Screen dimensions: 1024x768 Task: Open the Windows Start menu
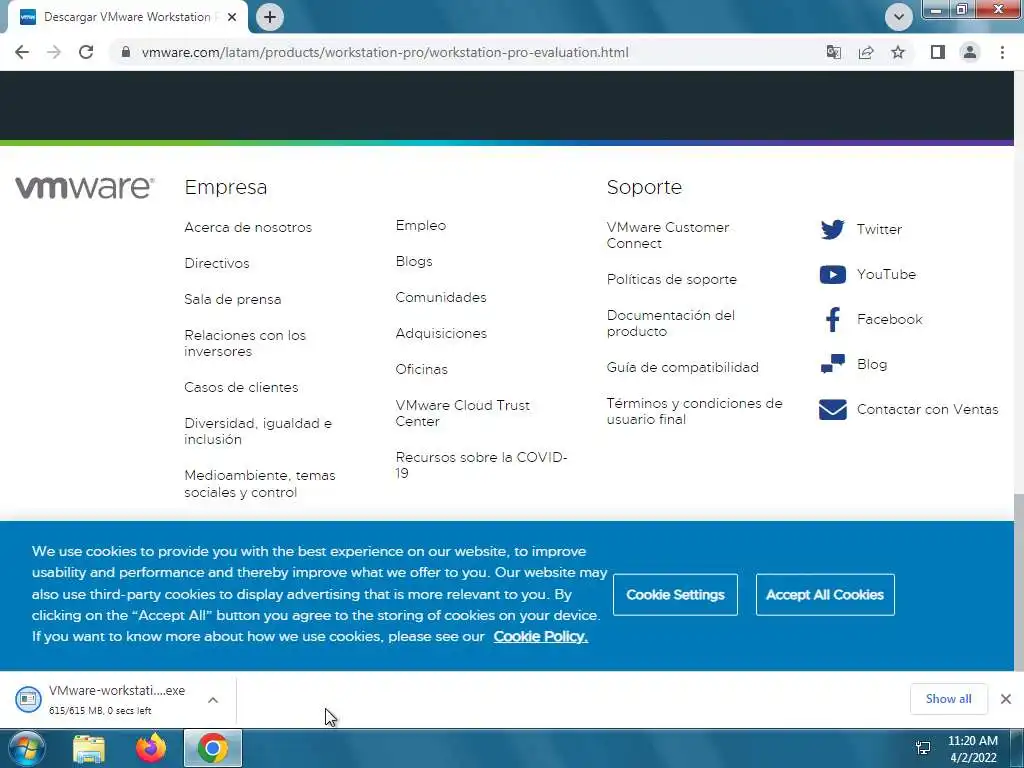pos(26,748)
